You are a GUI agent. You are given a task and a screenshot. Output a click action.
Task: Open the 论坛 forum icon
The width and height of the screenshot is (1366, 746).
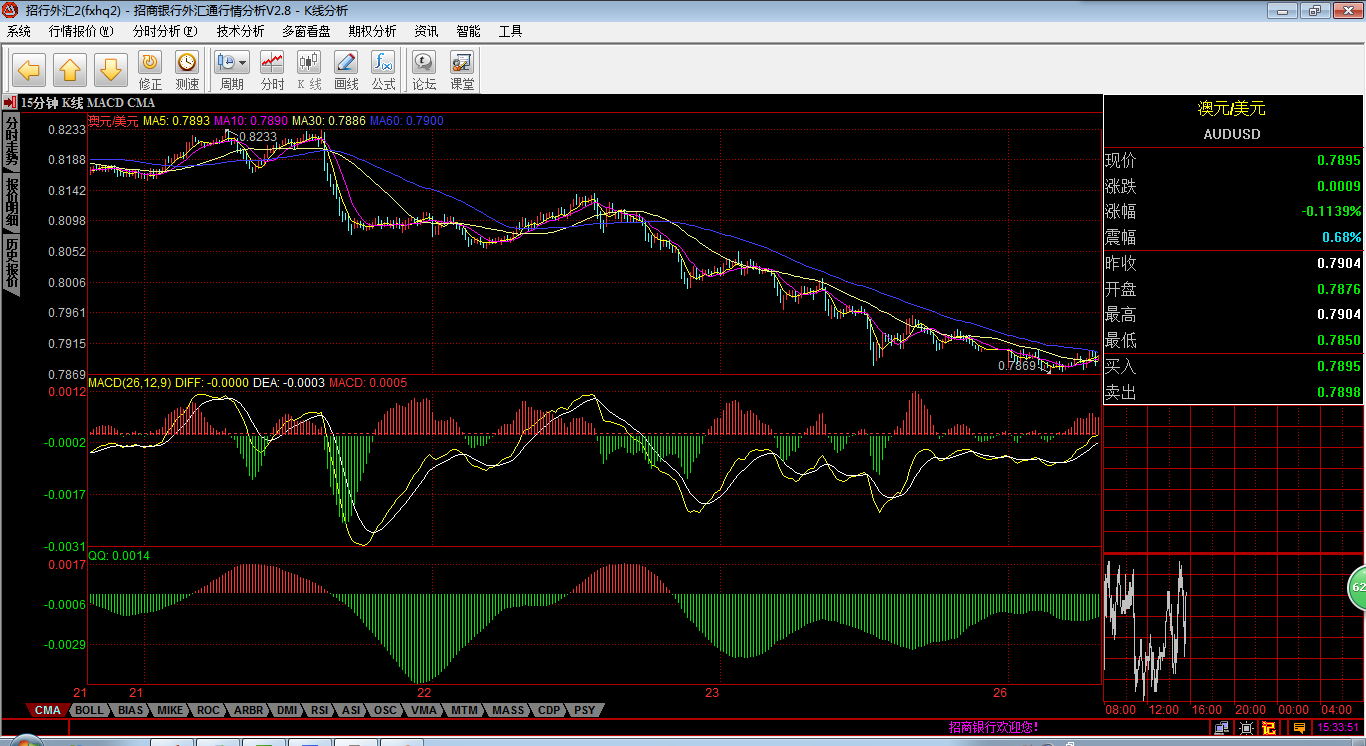point(424,70)
